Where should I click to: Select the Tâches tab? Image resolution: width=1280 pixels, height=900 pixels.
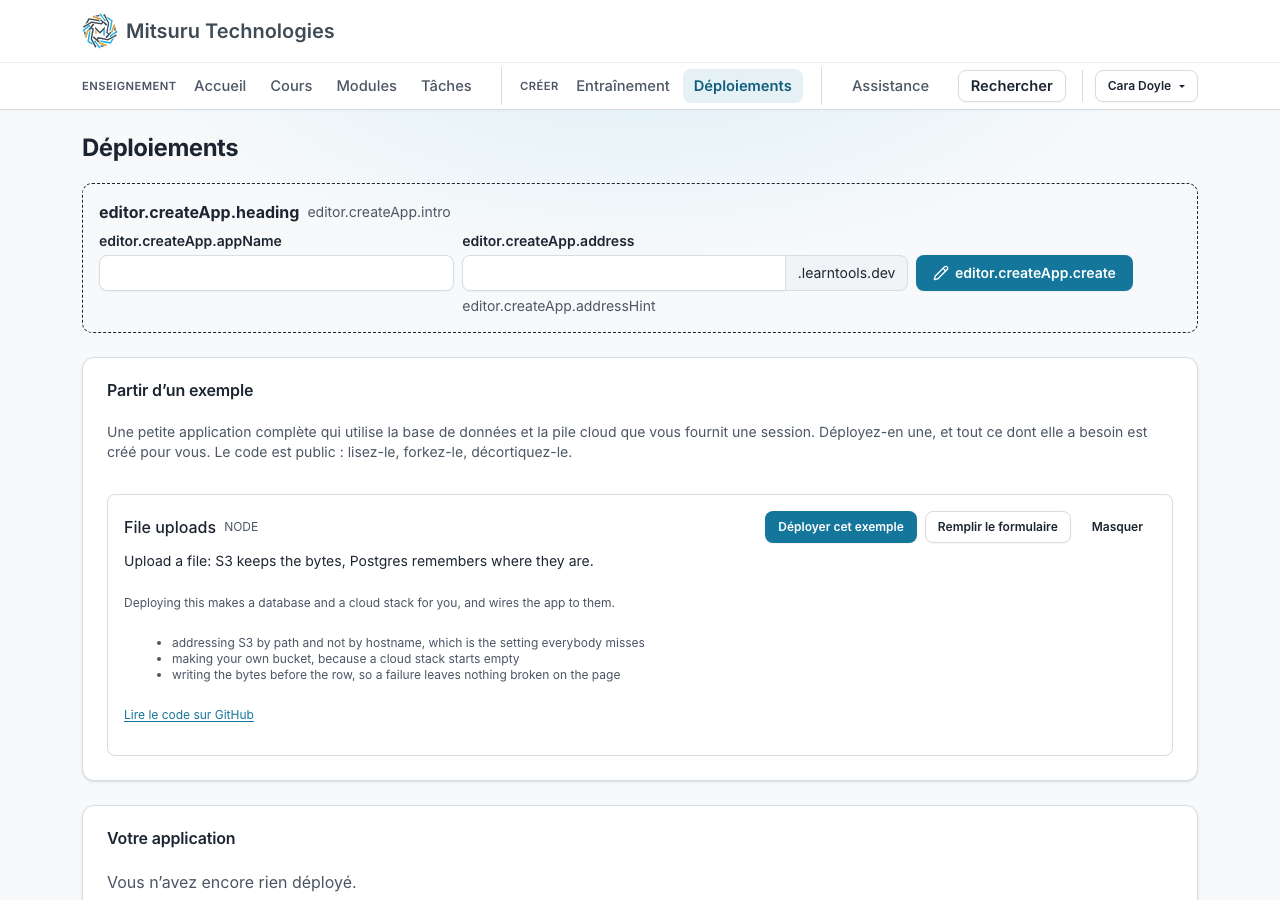[446, 86]
